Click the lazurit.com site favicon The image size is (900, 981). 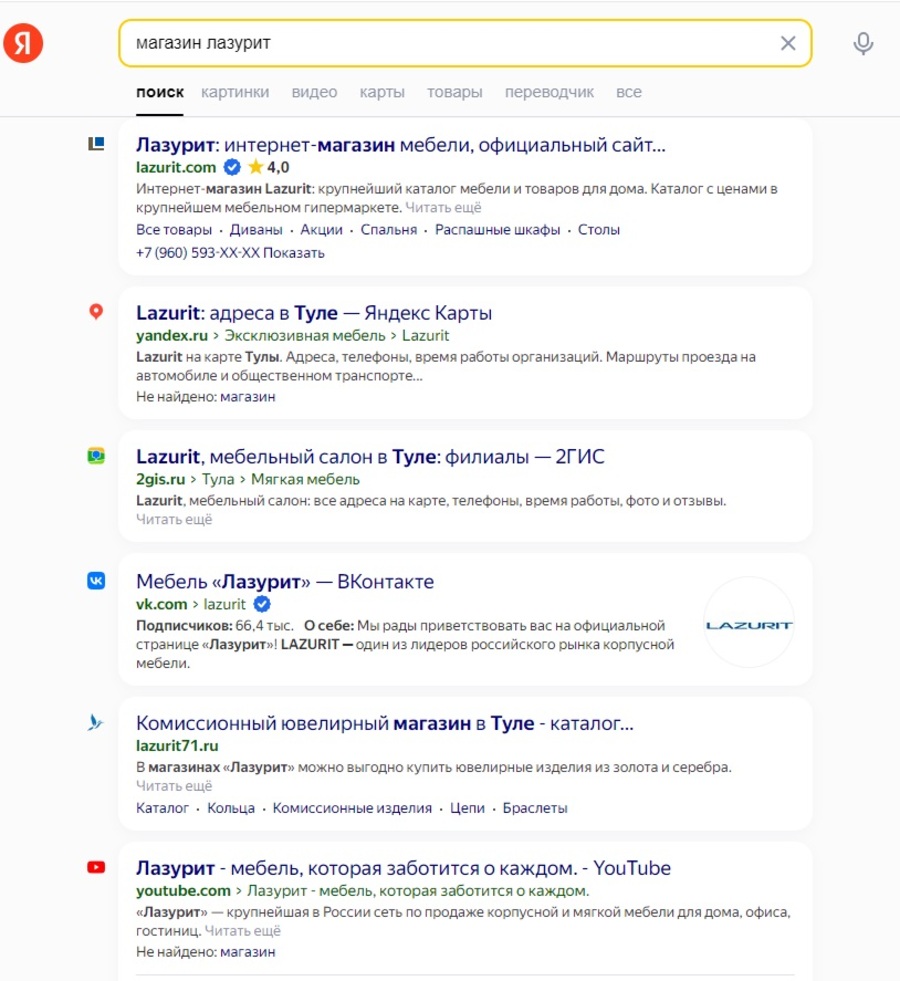(96, 144)
